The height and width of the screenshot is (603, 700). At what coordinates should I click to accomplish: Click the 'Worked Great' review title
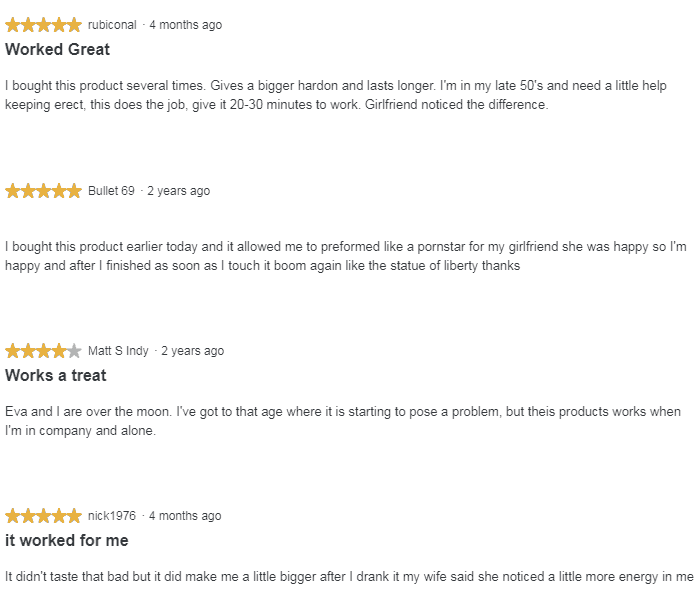[57, 50]
